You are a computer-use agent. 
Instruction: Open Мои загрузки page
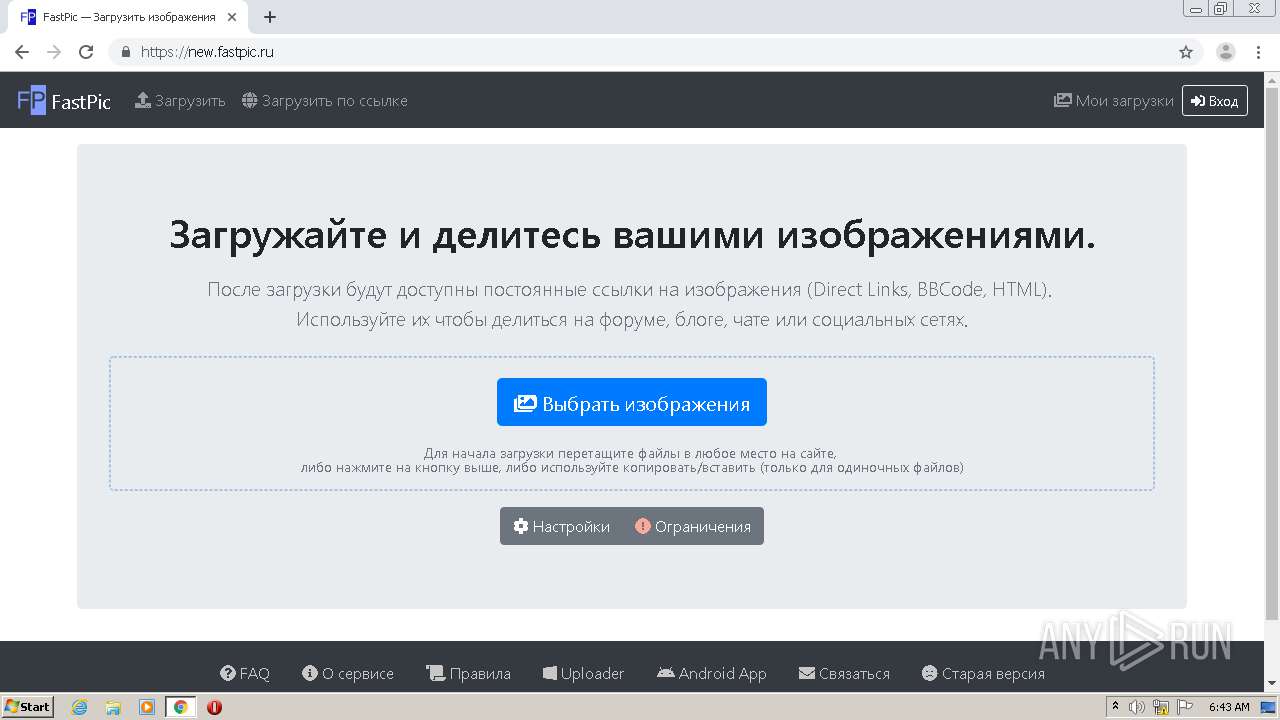[x=1113, y=101]
